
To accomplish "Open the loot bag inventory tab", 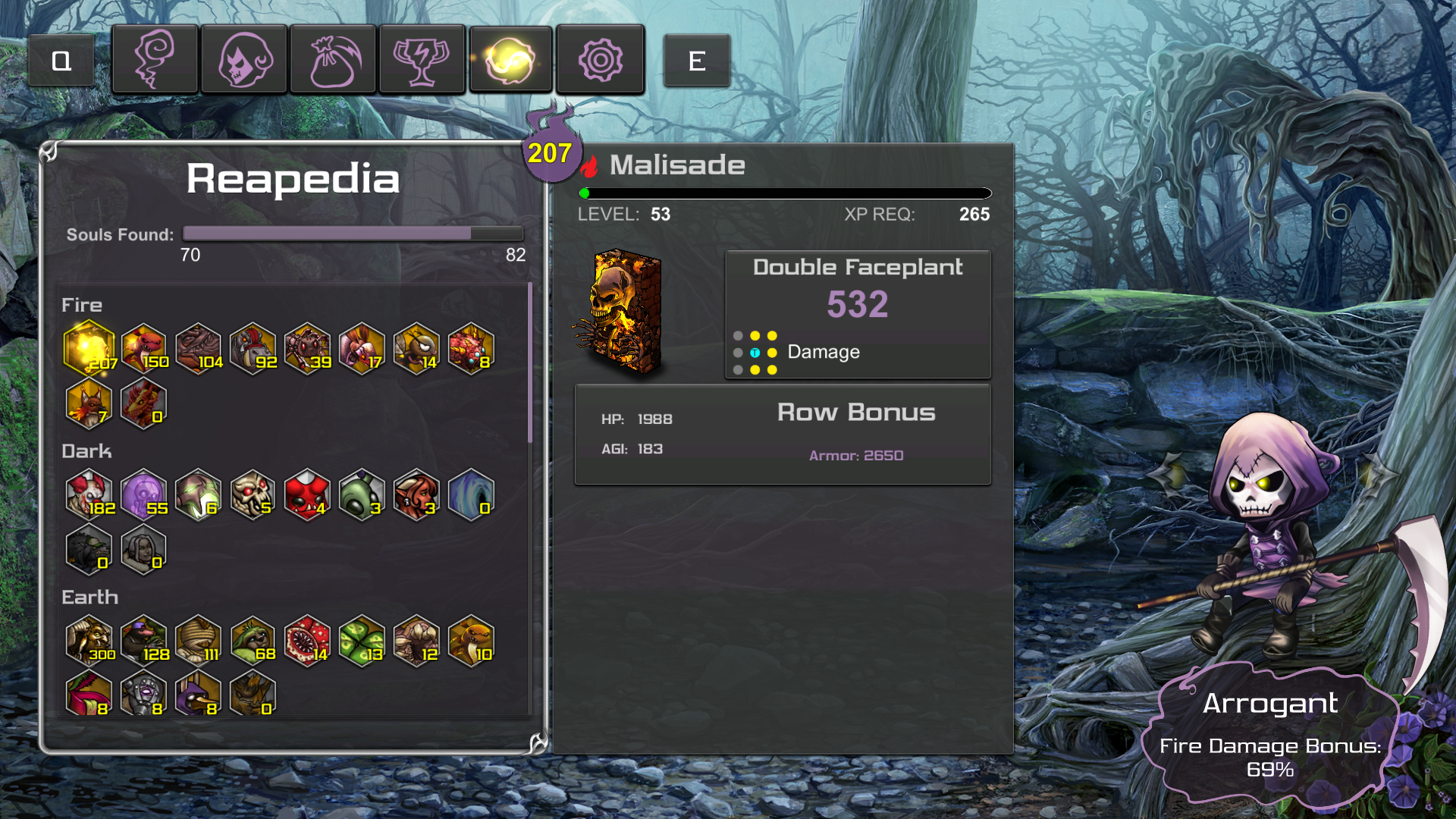I will [x=333, y=59].
